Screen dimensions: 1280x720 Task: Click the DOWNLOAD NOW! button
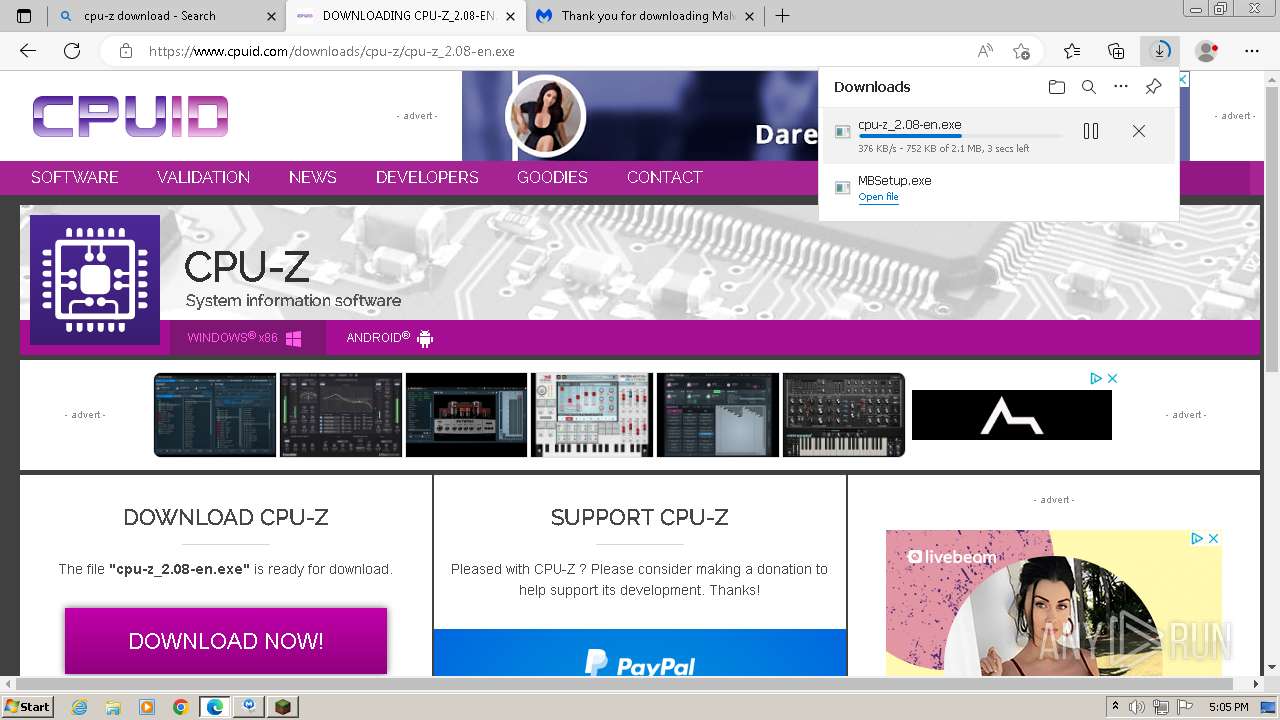(226, 641)
